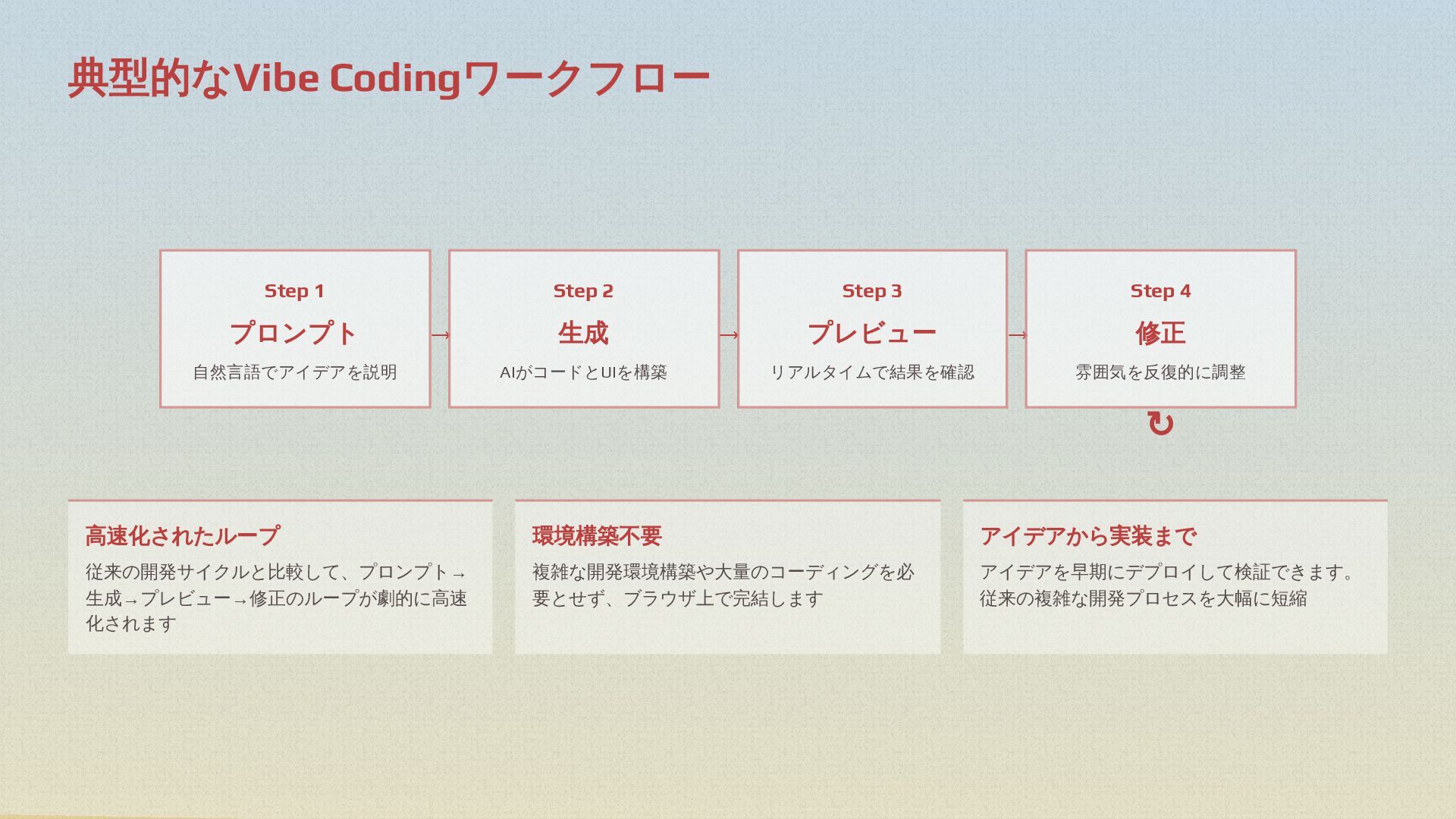Click the リアルタイムで結果を確認 caption
Viewport: 1456px width, 819px height.
(872, 372)
